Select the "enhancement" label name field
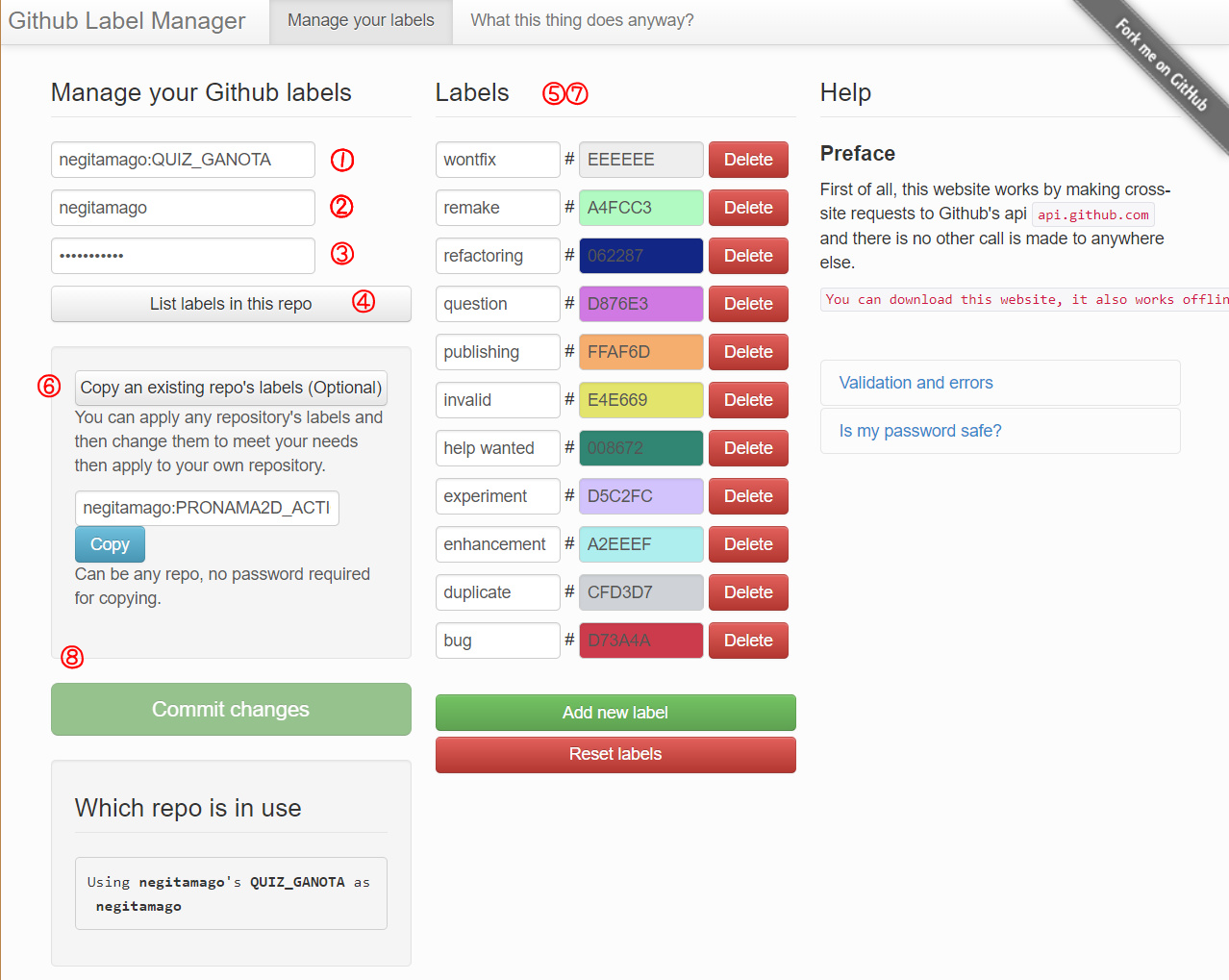The width and height of the screenshot is (1229, 980). click(497, 543)
